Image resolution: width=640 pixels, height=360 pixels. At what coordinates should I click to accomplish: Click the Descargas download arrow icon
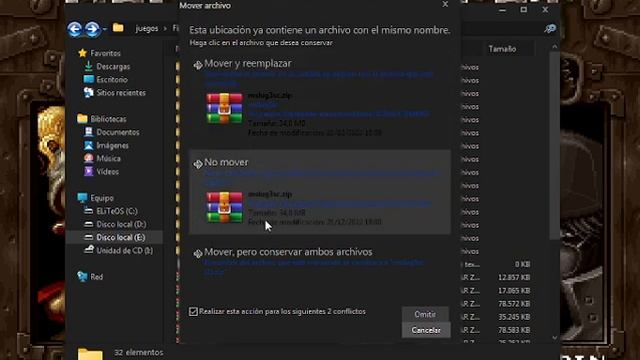pyautogui.click(x=89, y=66)
